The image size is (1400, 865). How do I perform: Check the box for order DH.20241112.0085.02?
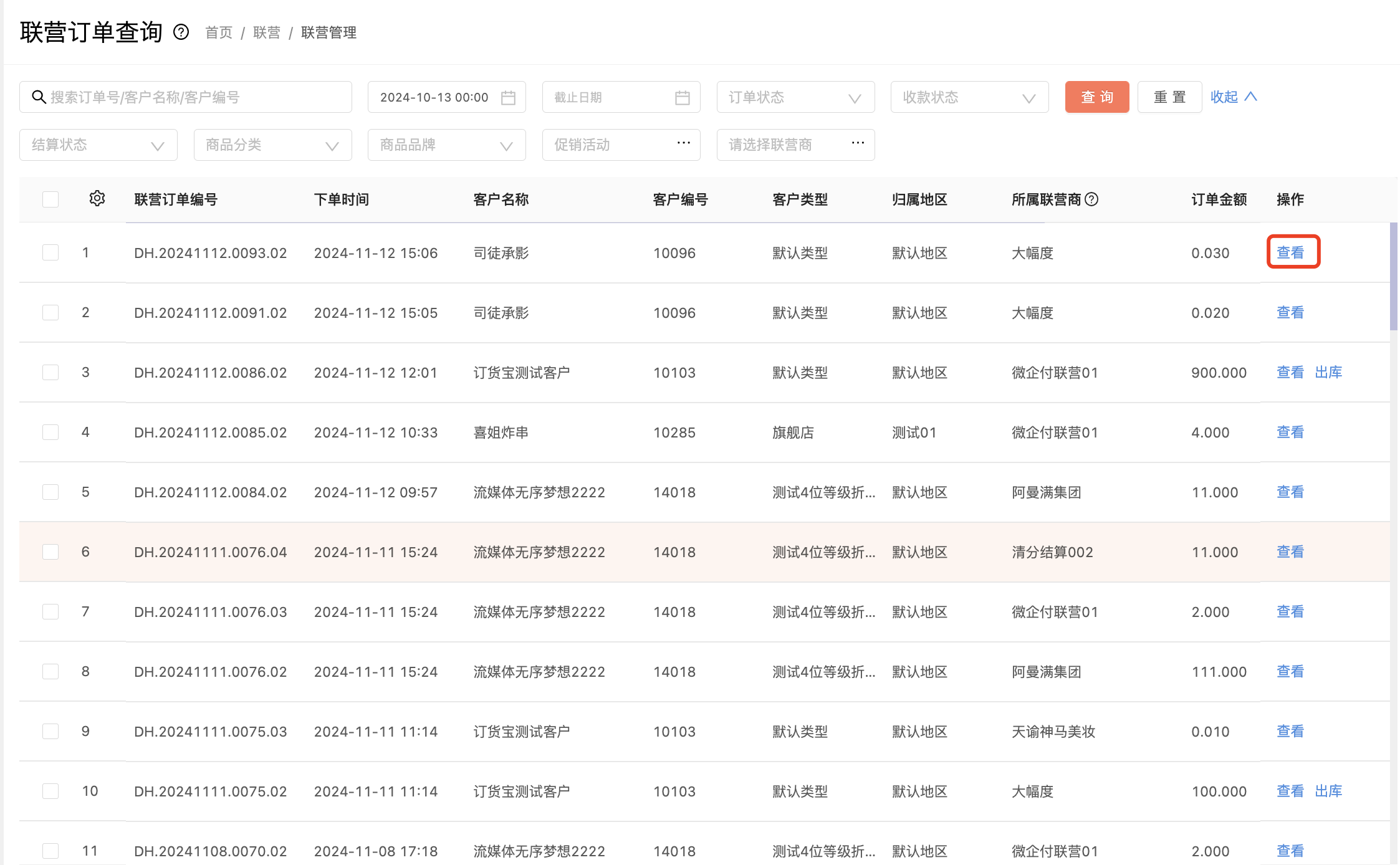[x=50, y=432]
